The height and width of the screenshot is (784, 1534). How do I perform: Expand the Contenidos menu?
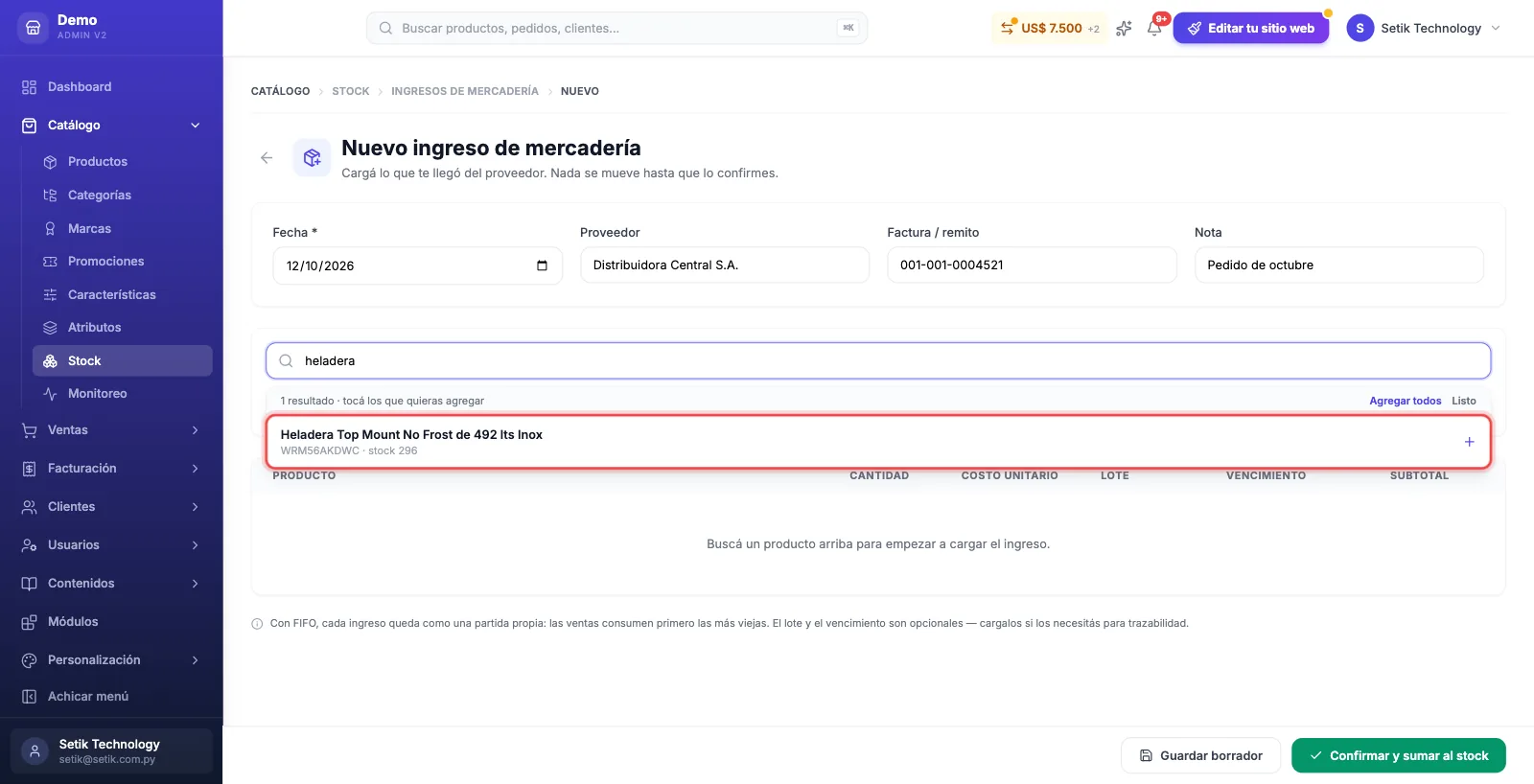click(x=111, y=584)
